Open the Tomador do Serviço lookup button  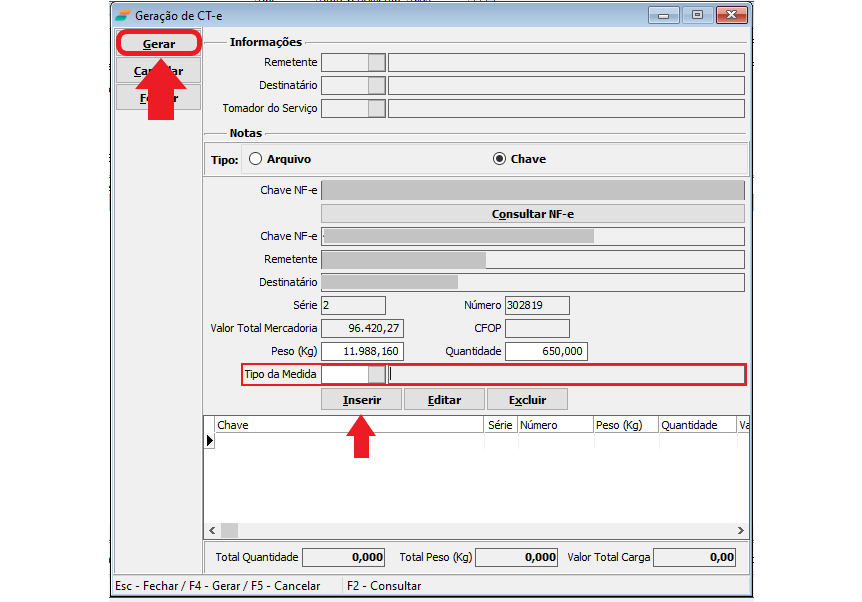click(x=376, y=109)
